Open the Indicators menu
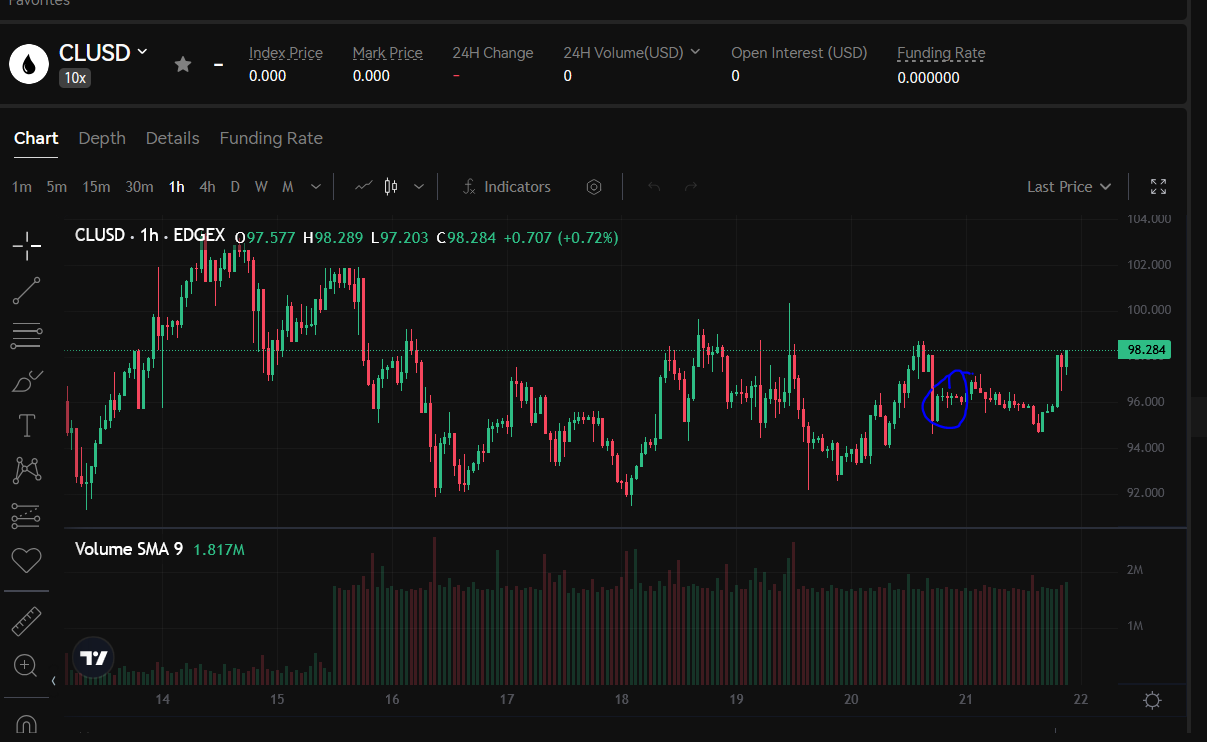The width and height of the screenshot is (1207, 742). pos(506,187)
